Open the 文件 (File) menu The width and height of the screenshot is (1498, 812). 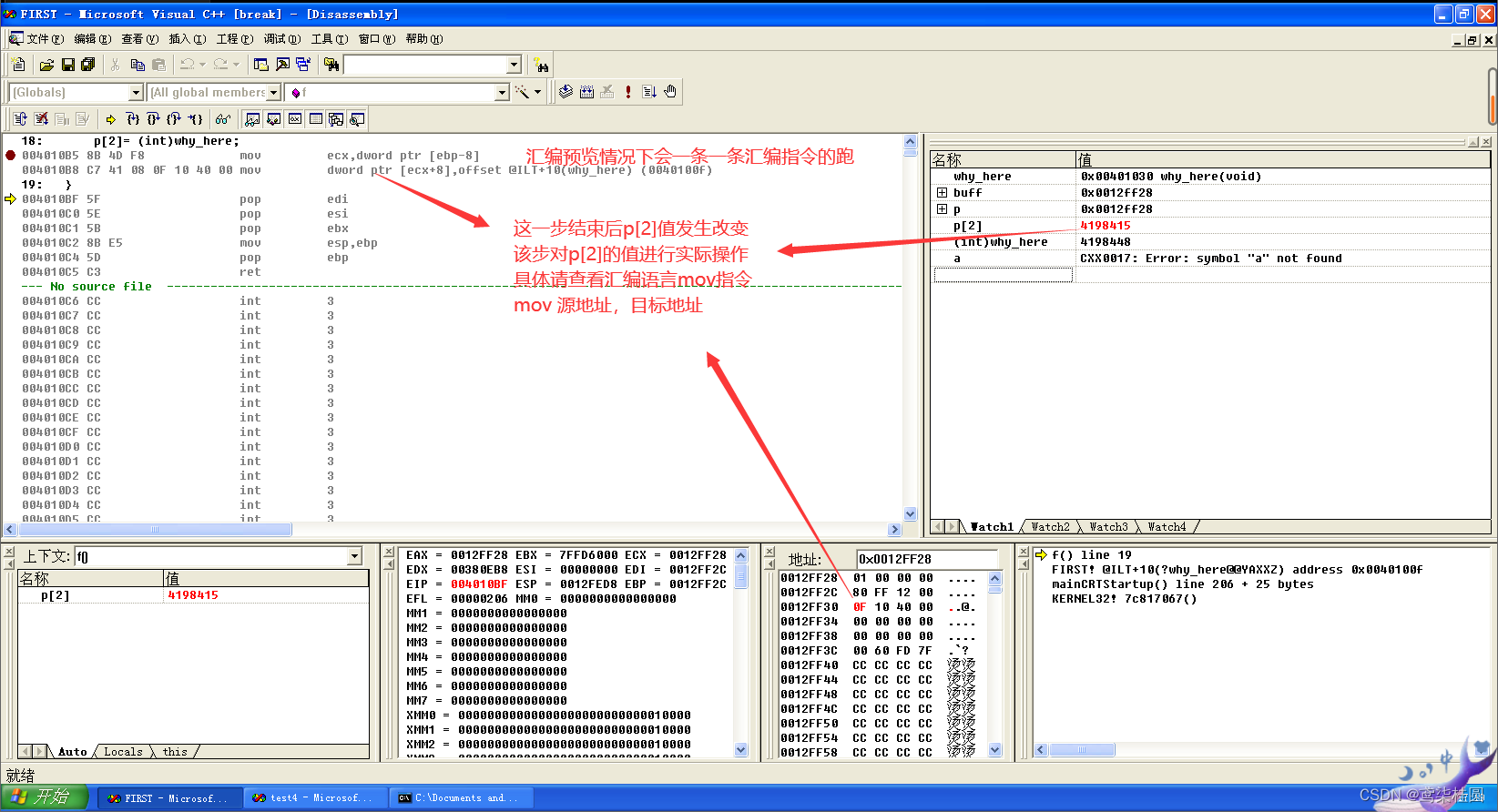pyautogui.click(x=44, y=39)
